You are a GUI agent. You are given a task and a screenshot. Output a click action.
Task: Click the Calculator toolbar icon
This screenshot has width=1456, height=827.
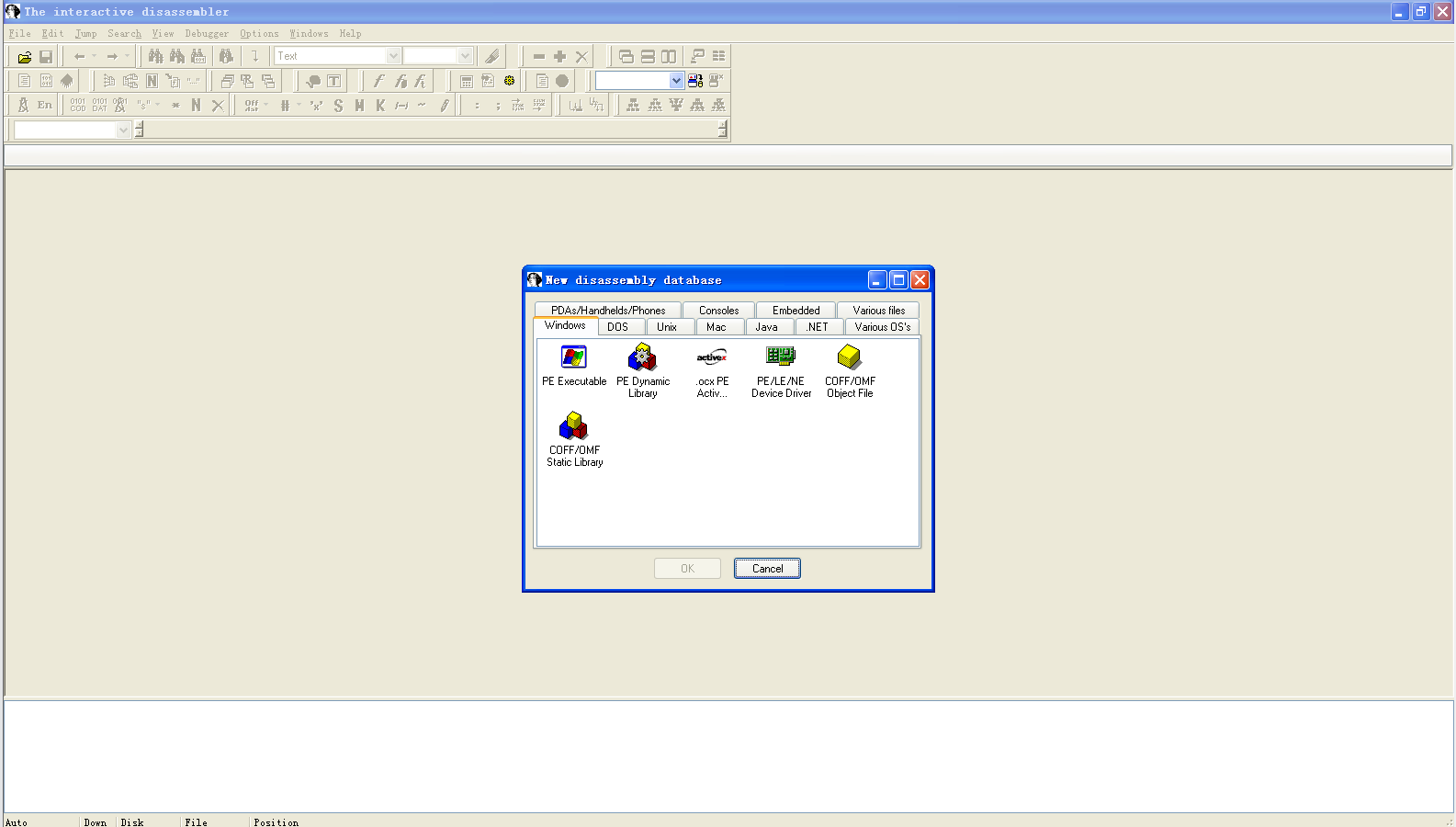click(467, 81)
